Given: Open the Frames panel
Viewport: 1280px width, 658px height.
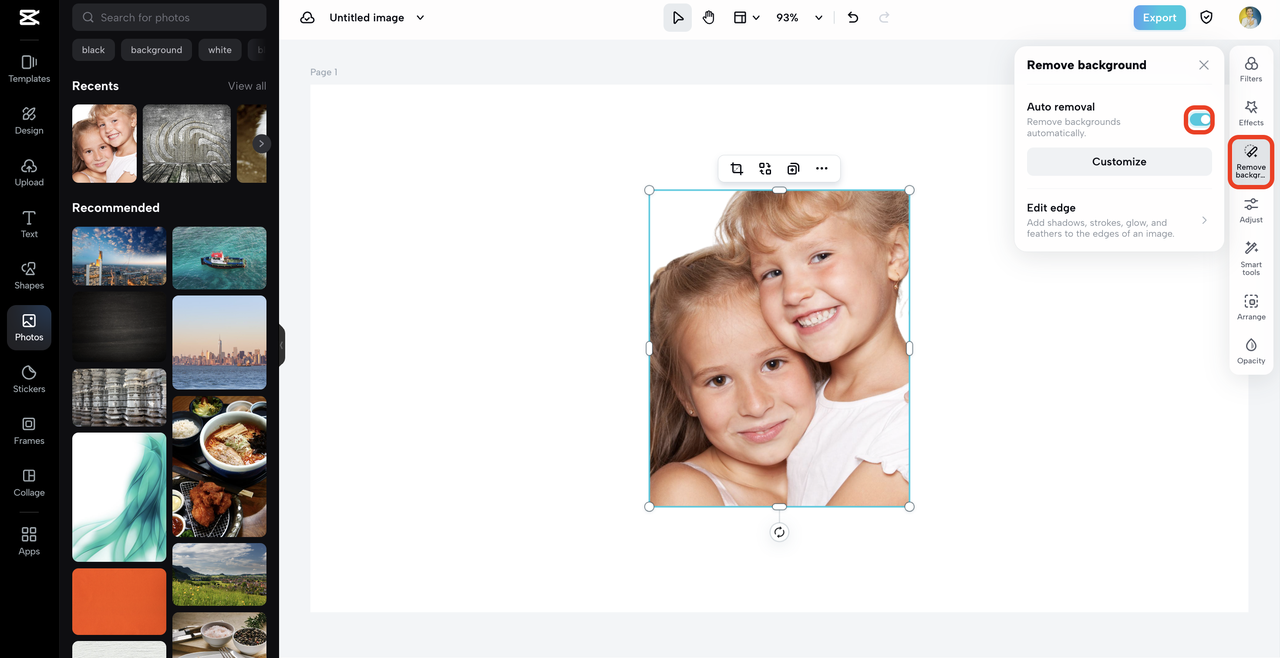Looking at the screenshot, I should tap(29, 432).
